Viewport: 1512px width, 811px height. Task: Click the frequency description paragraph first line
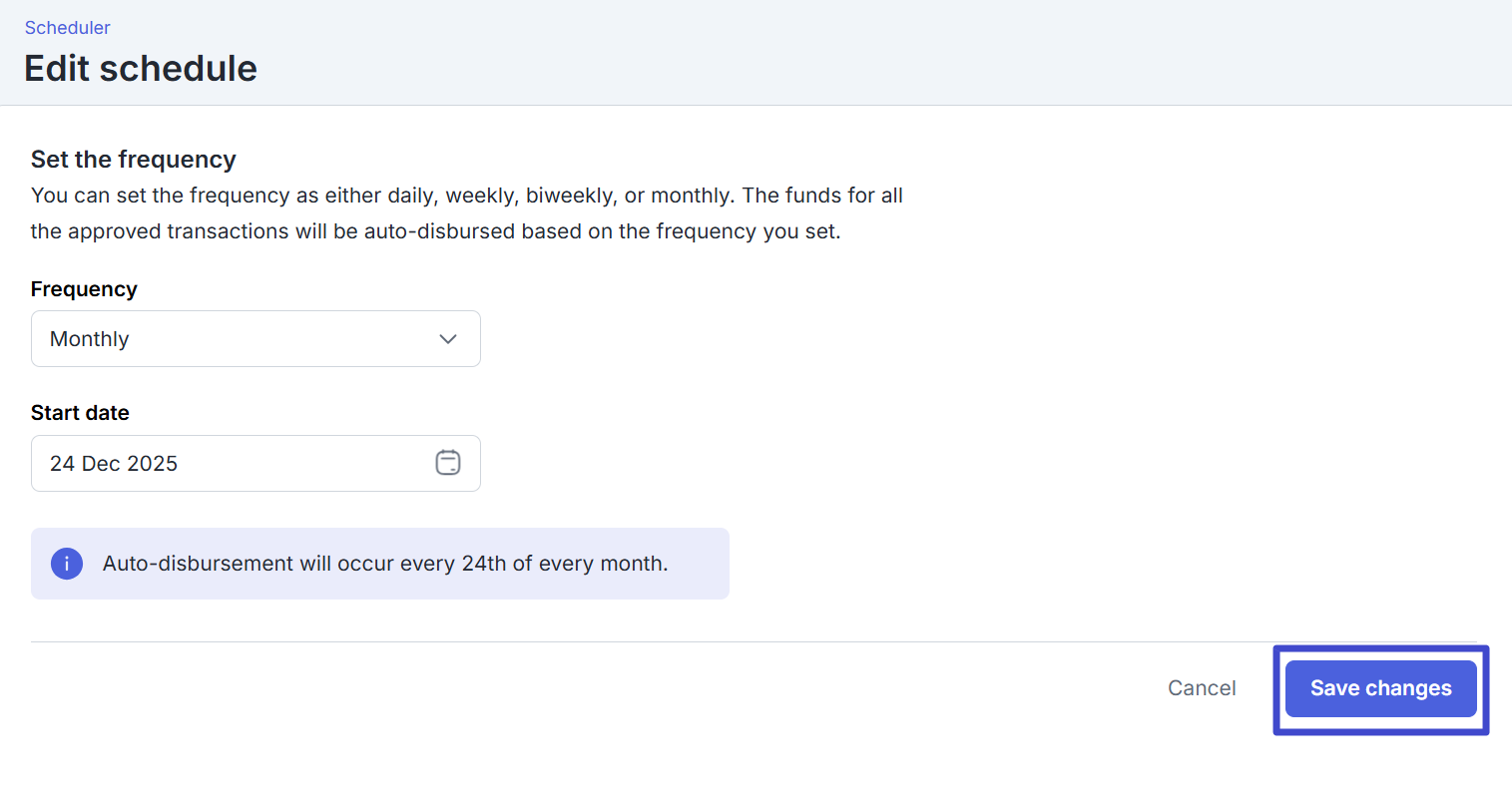pos(466,196)
